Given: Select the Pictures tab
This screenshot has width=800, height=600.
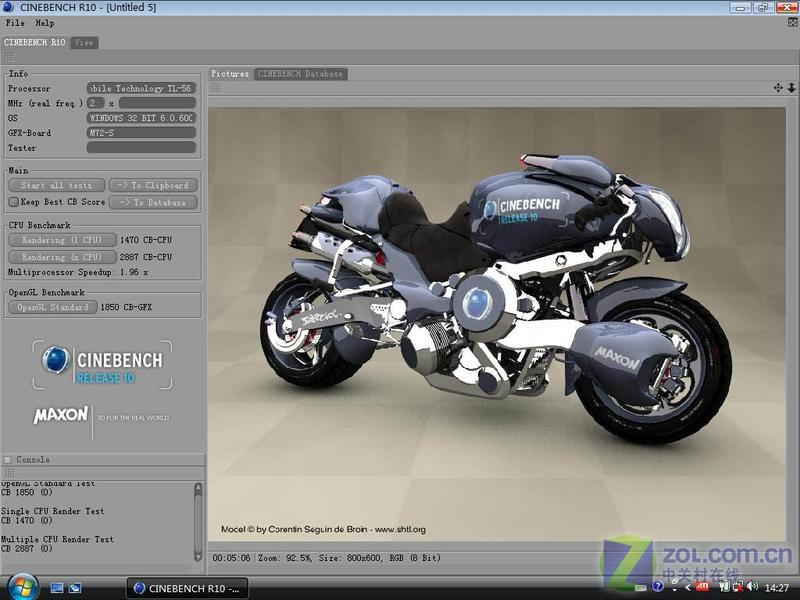Looking at the screenshot, I should (x=230, y=74).
